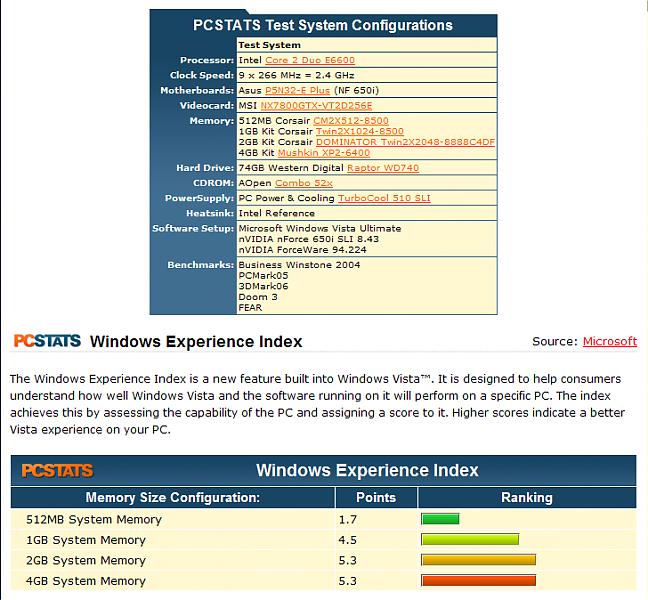This screenshot has width=648, height=600.
Task: Open the Core 2 Duo E6600 link
Action: coord(310,60)
